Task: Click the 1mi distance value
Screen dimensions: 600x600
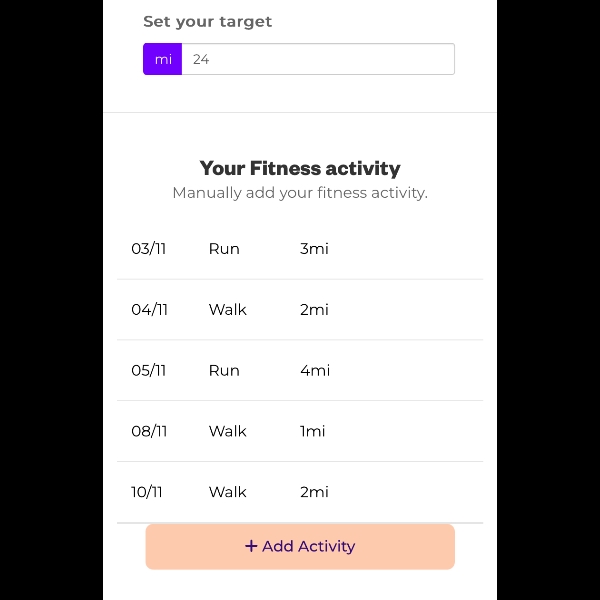Action: tap(312, 432)
